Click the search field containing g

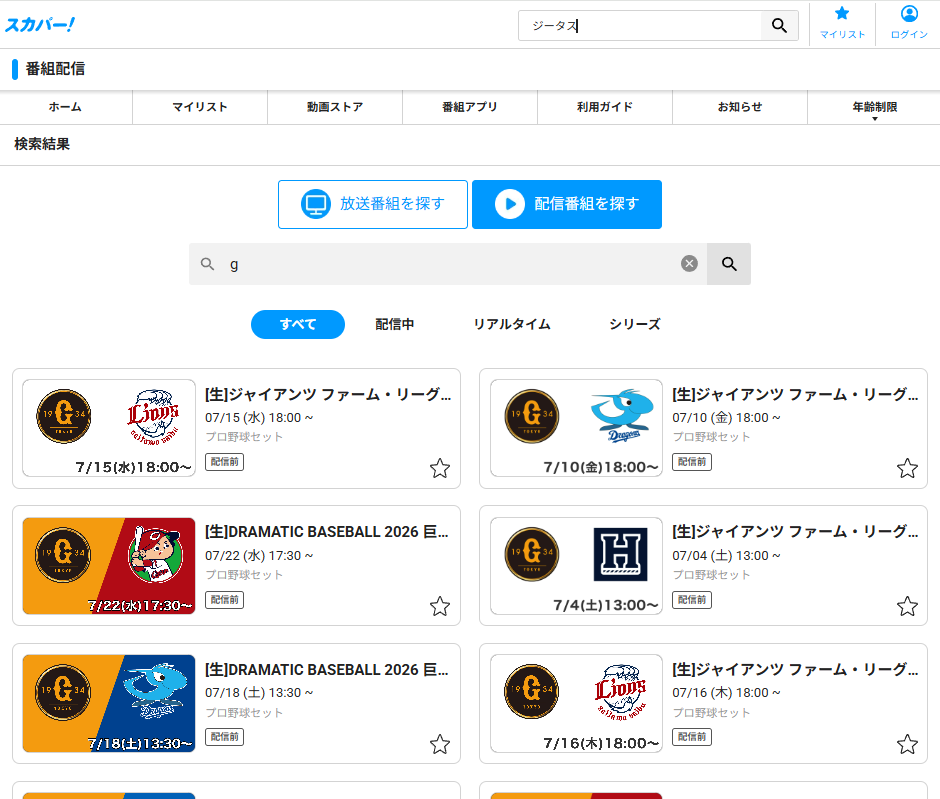448,264
